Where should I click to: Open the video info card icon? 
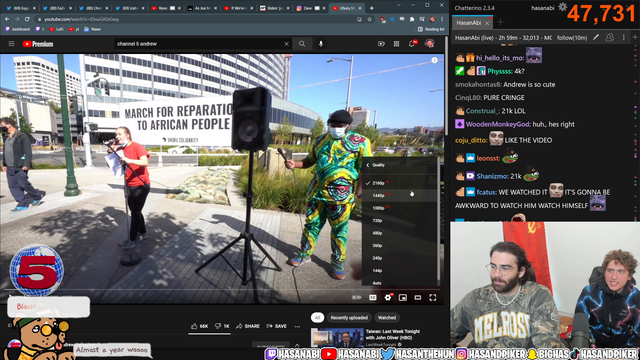coord(435,60)
